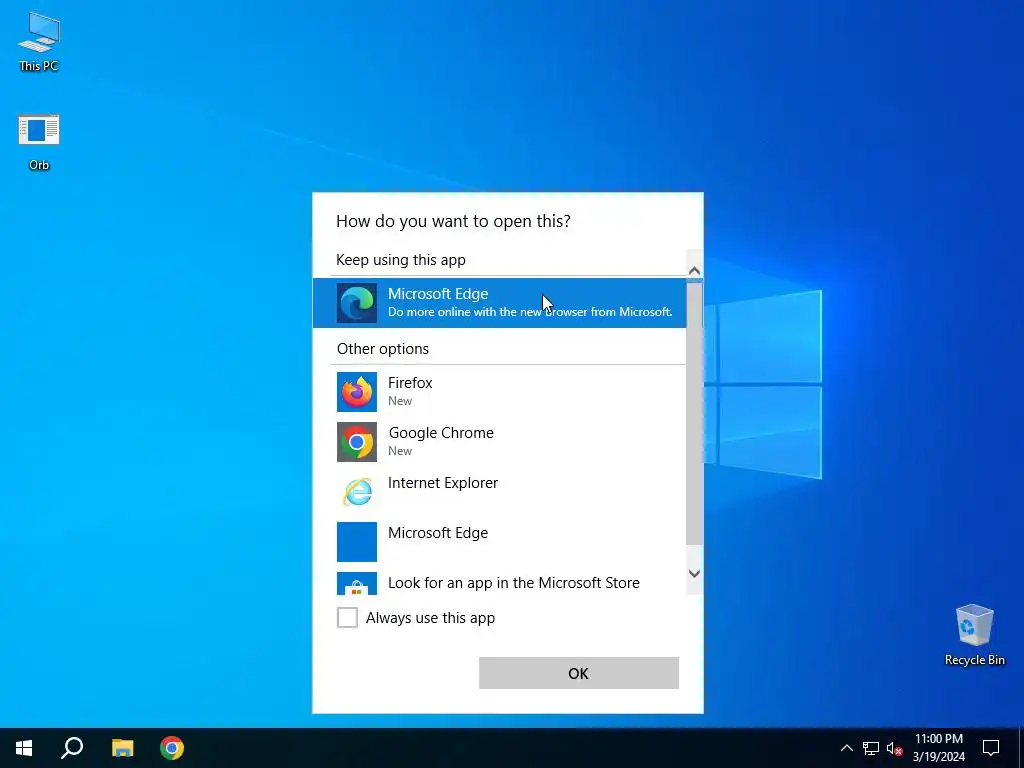1024x768 pixels.
Task: Click the lower Microsoft Edge text label
Action: click(x=438, y=533)
